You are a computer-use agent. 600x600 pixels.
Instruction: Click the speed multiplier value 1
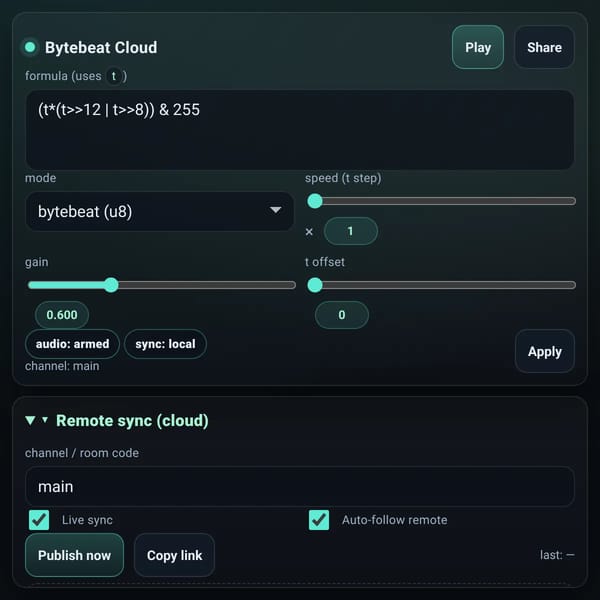point(351,231)
